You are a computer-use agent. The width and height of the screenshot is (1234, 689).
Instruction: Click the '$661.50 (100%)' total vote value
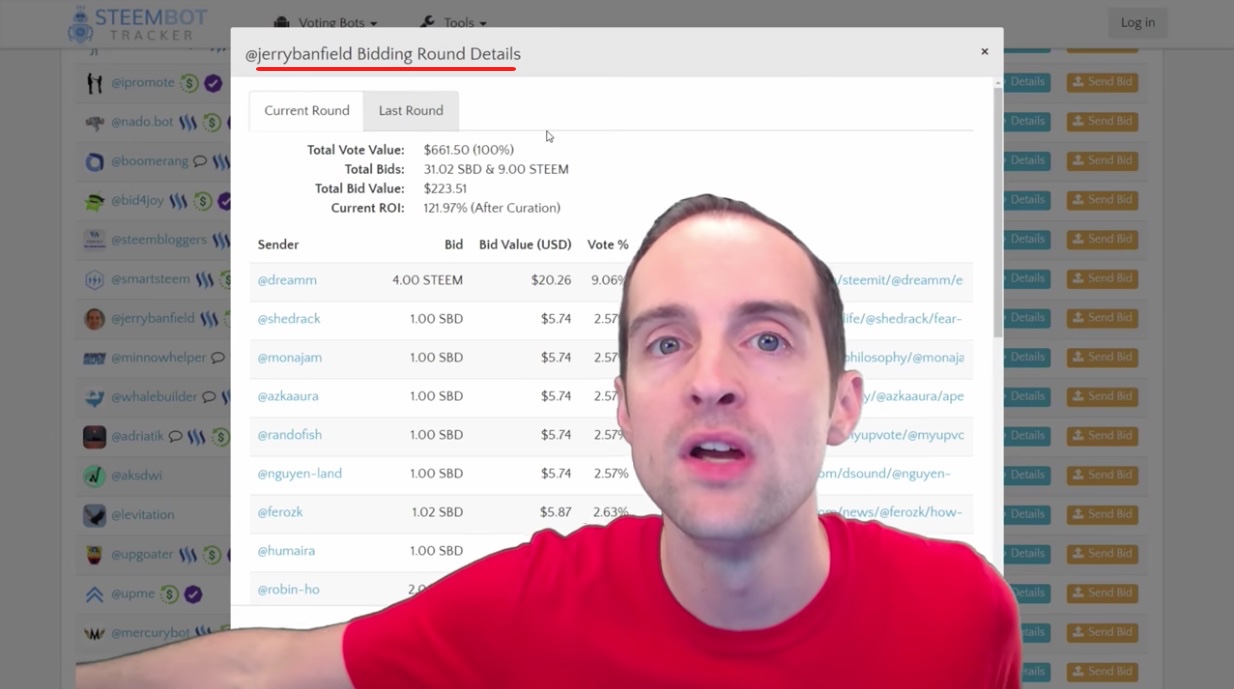(x=469, y=150)
